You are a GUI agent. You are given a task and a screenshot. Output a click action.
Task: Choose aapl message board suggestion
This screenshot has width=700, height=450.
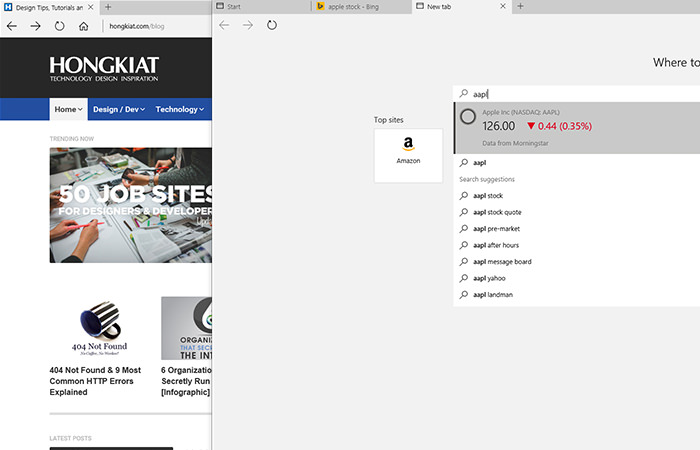pos(577,262)
